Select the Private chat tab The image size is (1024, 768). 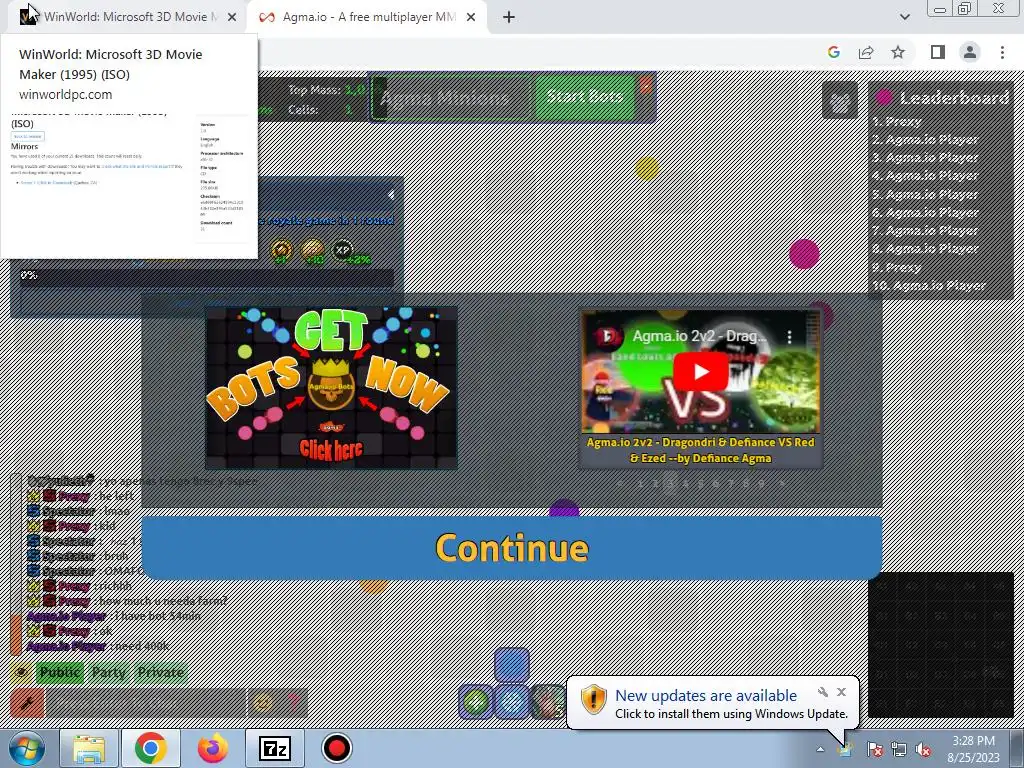pos(161,672)
